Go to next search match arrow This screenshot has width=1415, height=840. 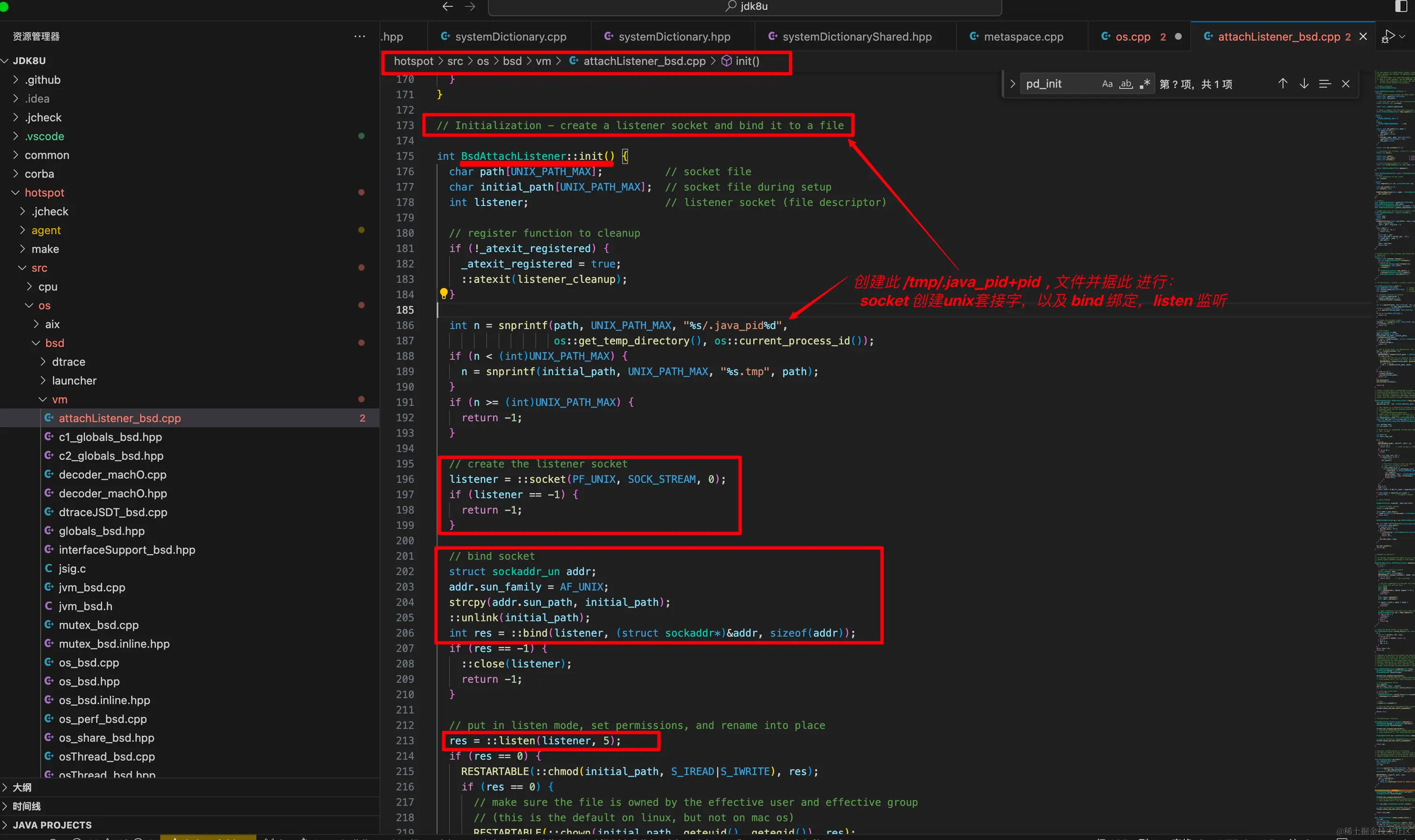(x=1304, y=84)
